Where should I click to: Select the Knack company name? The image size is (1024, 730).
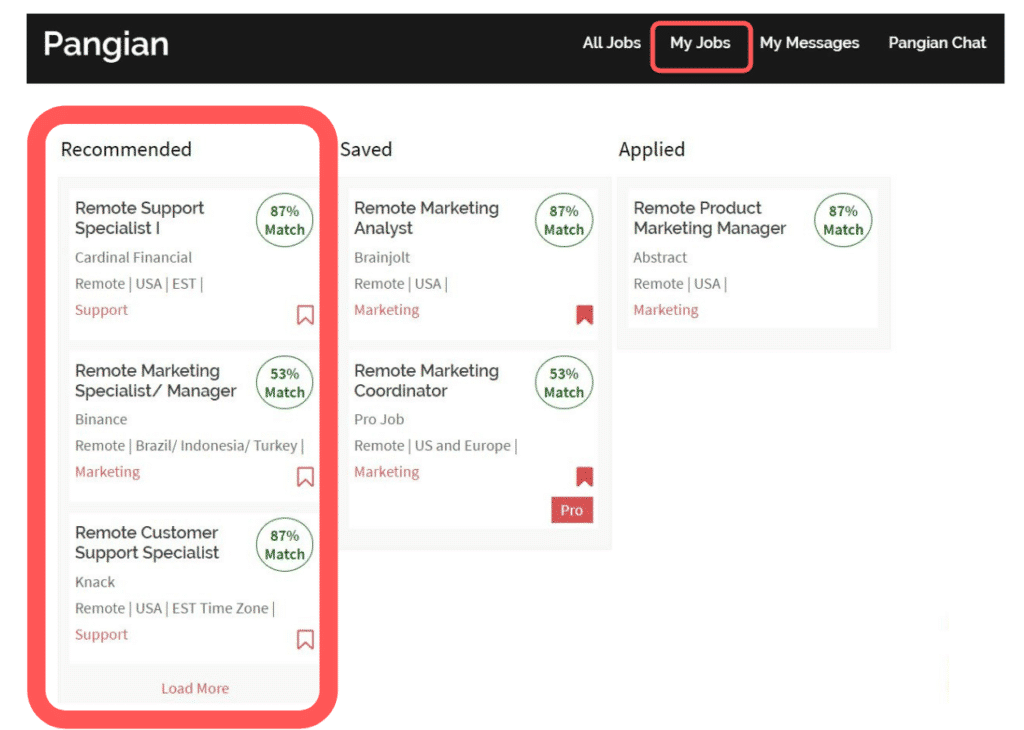pyautogui.click(x=95, y=582)
